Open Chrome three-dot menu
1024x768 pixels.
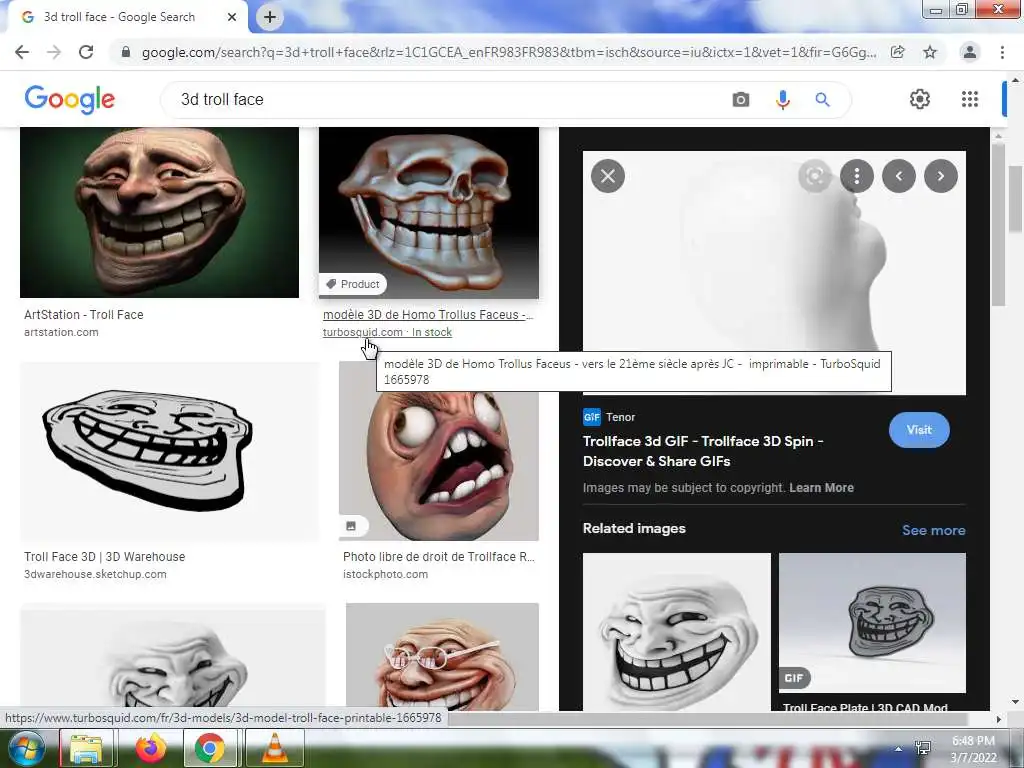[x=1002, y=52]
